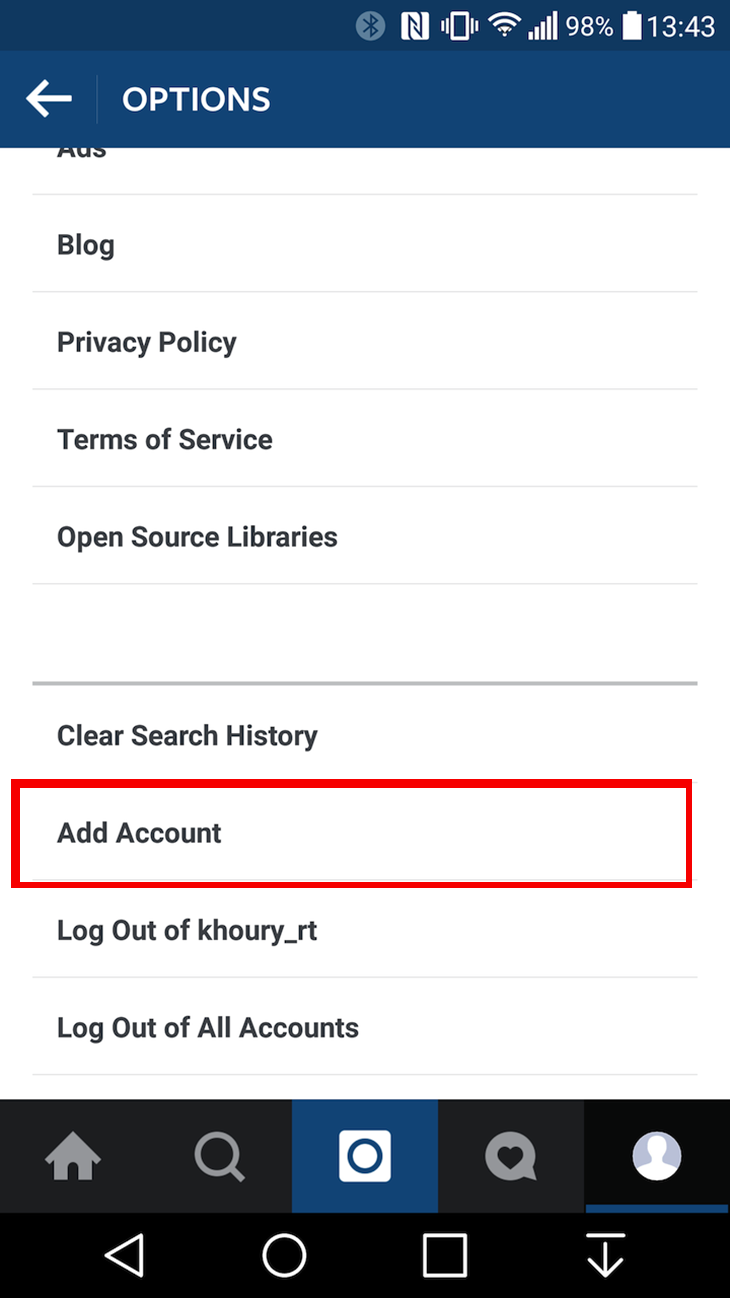The height and width of the screenshot is (1298, 730).
Task: Tap Log Out of All Accounts
Action: (x=208, y=1027)
